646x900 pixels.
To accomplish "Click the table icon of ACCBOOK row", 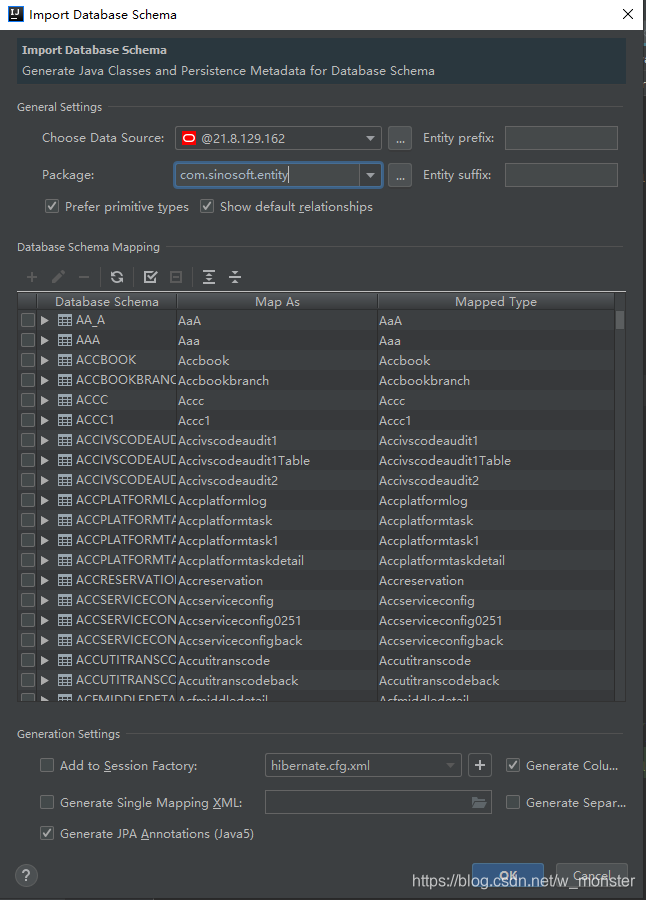I will click(x=65, y=360).
